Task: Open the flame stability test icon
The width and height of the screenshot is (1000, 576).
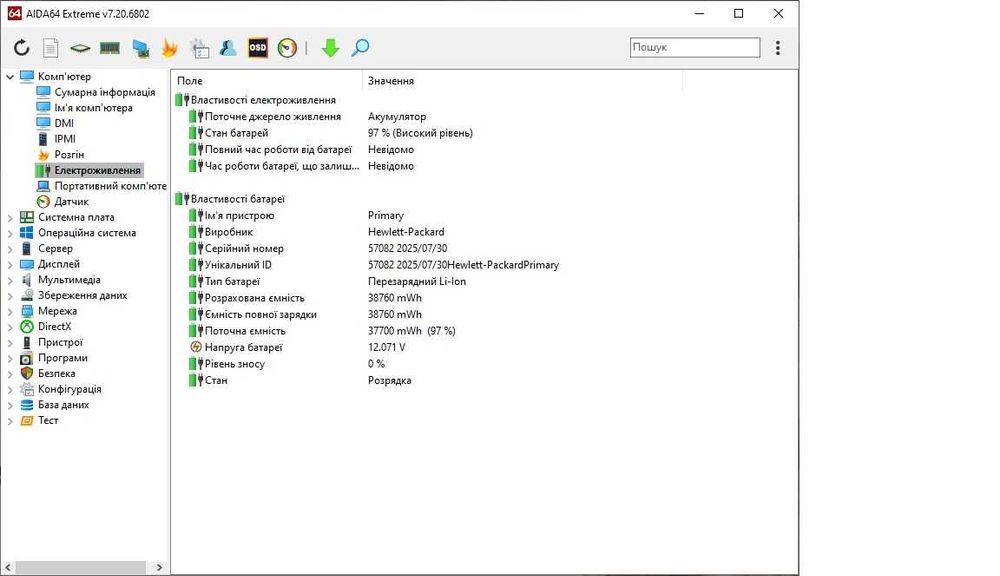Action: pos(169,48)
